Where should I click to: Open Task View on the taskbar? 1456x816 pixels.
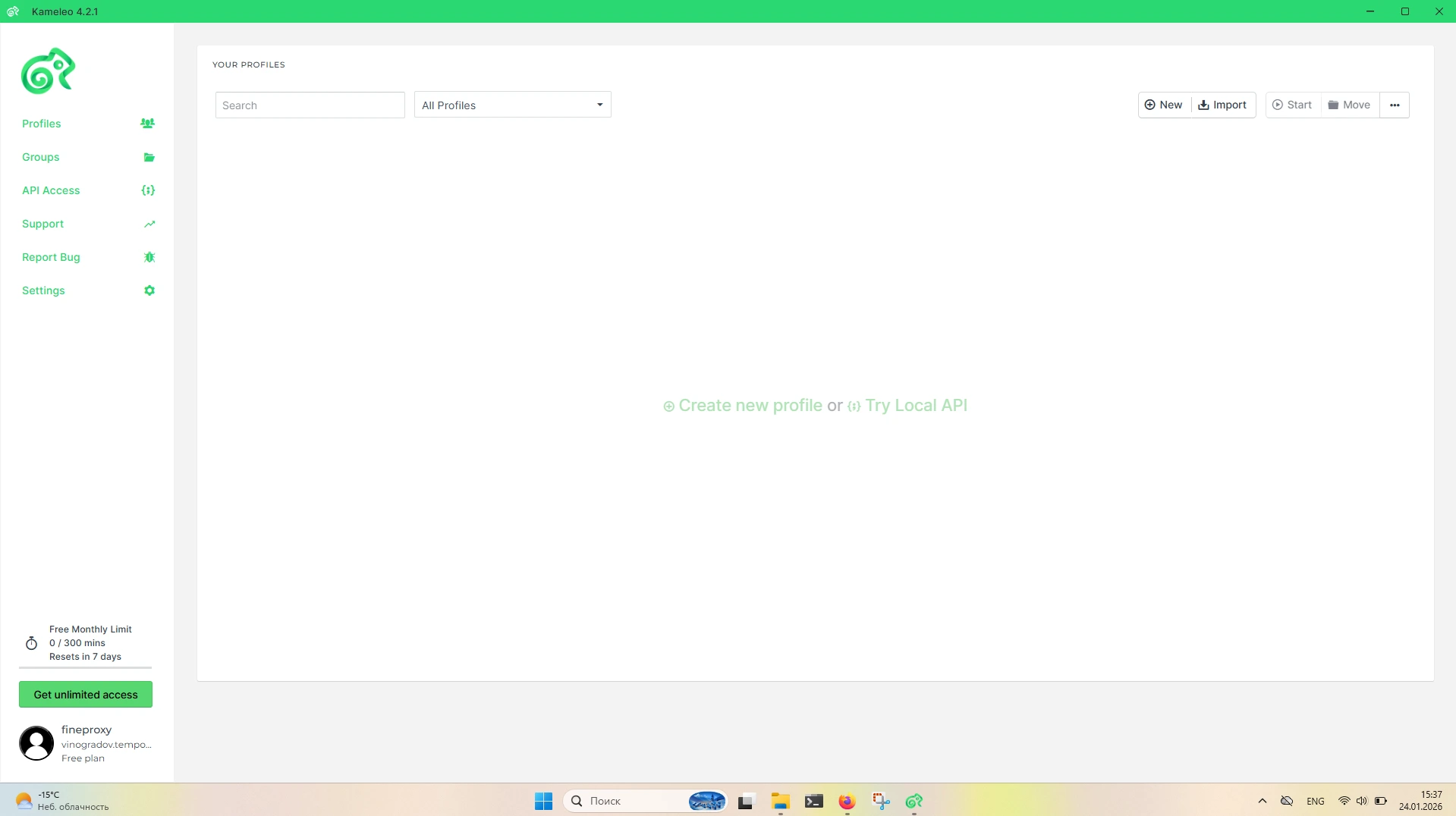tap(746, 801)
